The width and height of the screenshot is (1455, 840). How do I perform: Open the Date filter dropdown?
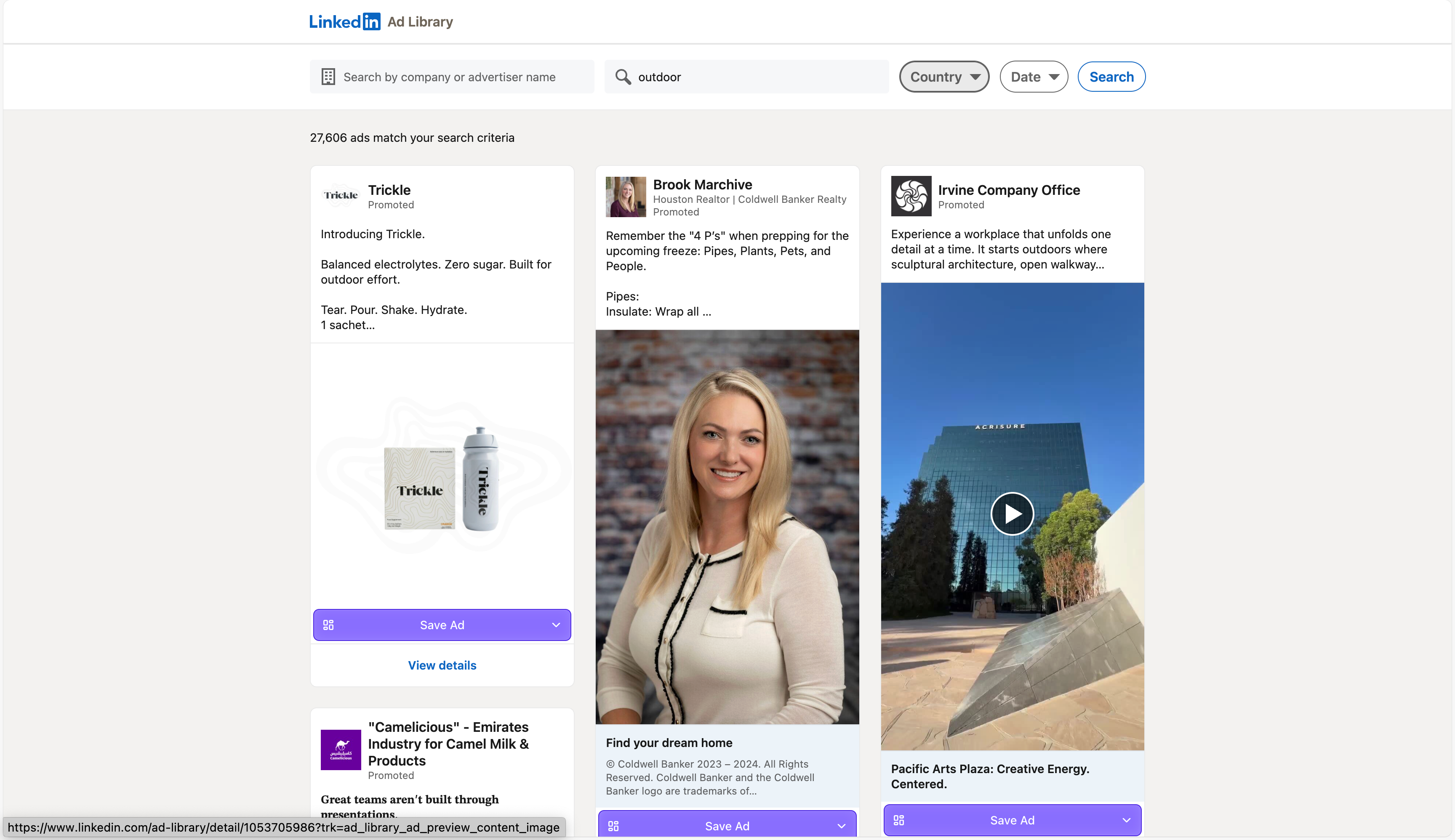1033,77
